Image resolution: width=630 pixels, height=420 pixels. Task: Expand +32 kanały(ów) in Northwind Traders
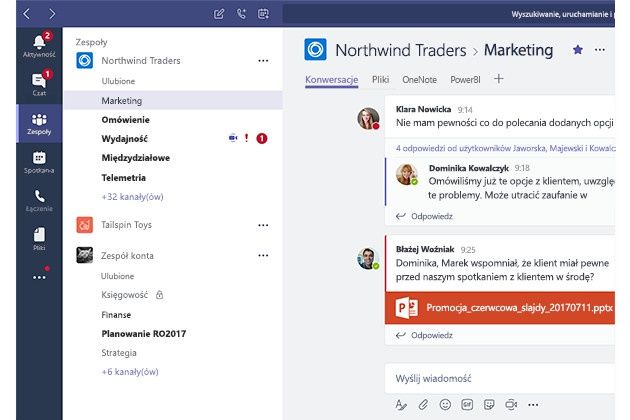[x=132, y=197]
